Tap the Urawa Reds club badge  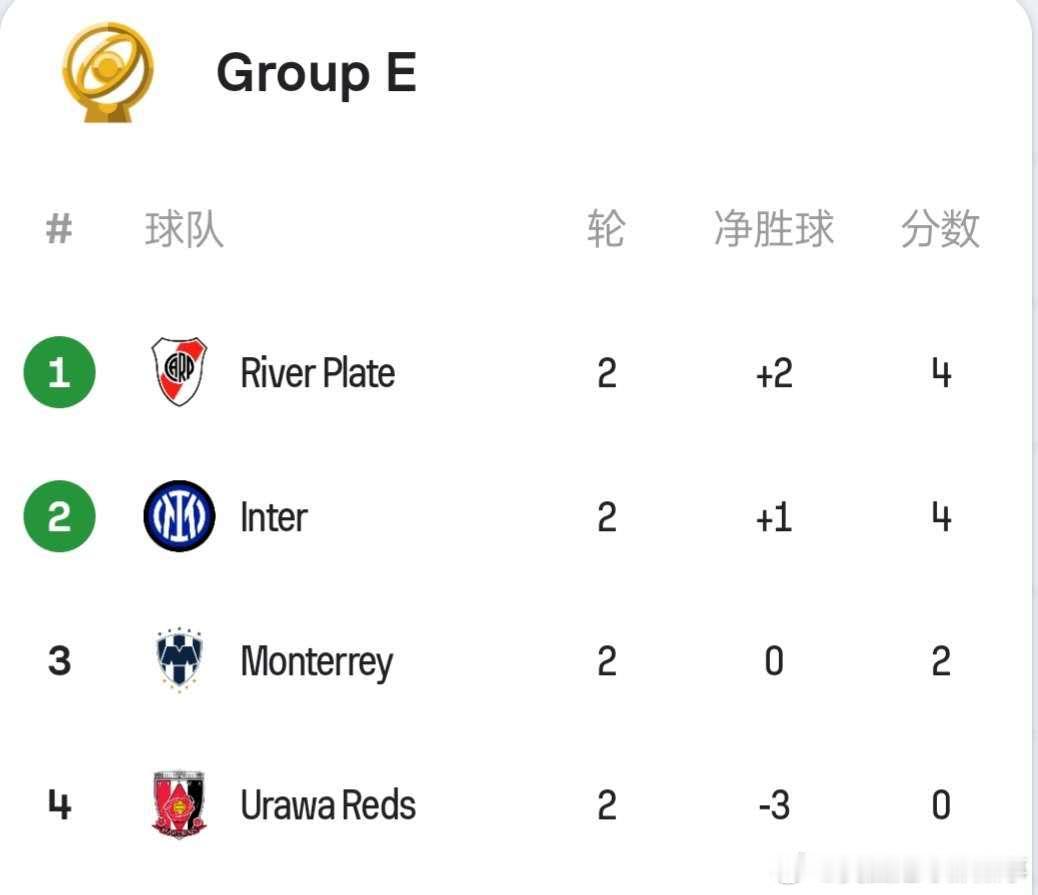[x=179, y=804]
